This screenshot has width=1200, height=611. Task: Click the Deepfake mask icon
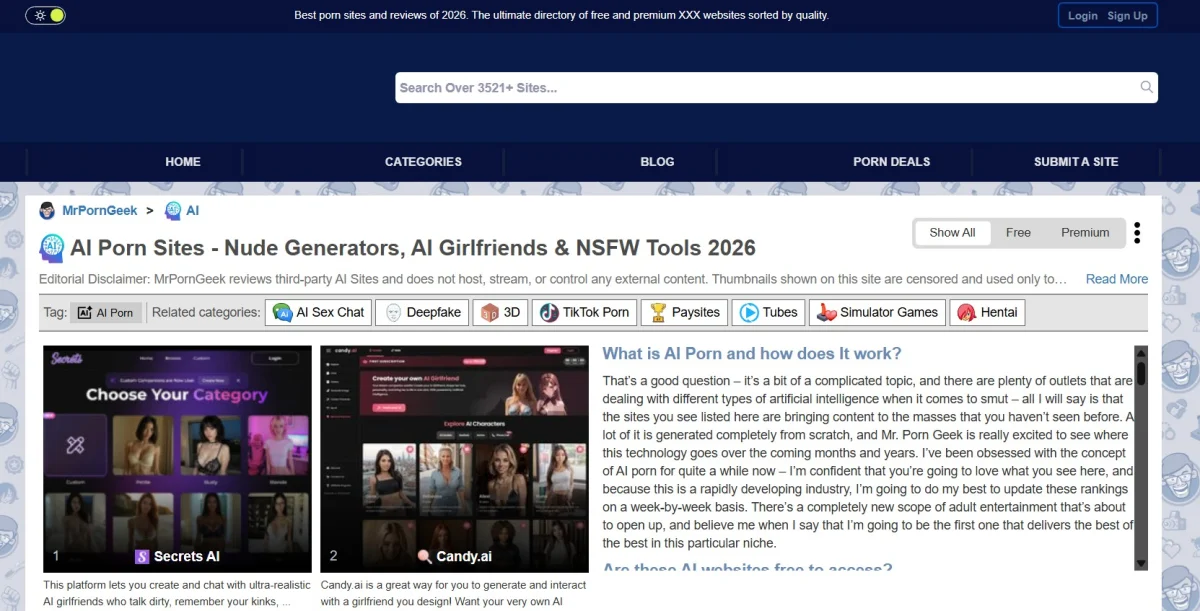393,312
